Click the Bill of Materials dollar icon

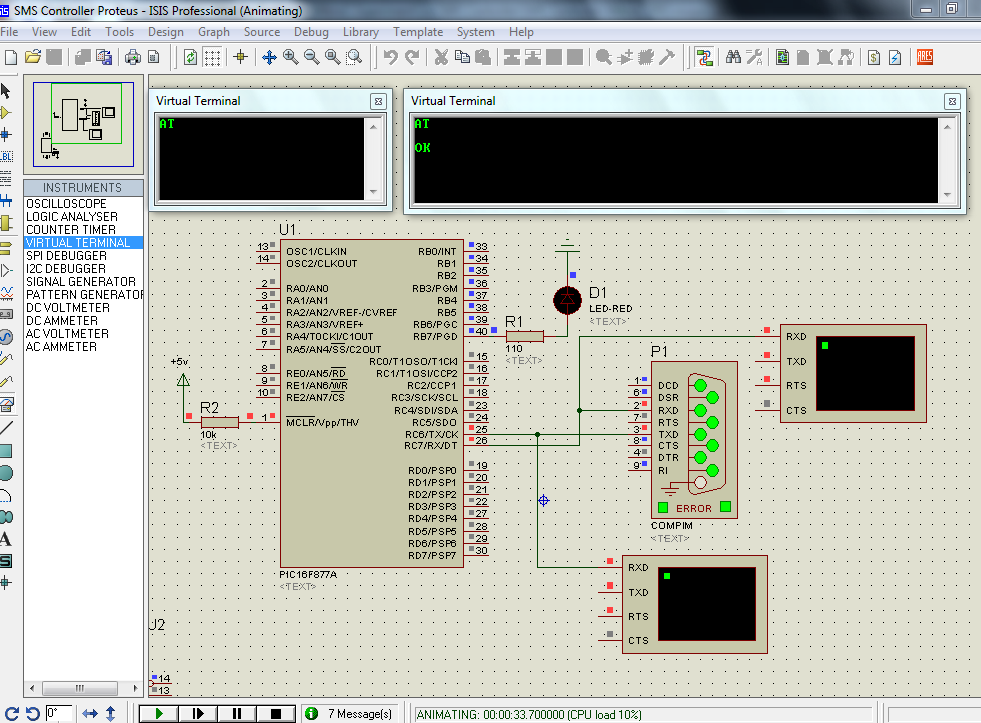click(874, 58)
